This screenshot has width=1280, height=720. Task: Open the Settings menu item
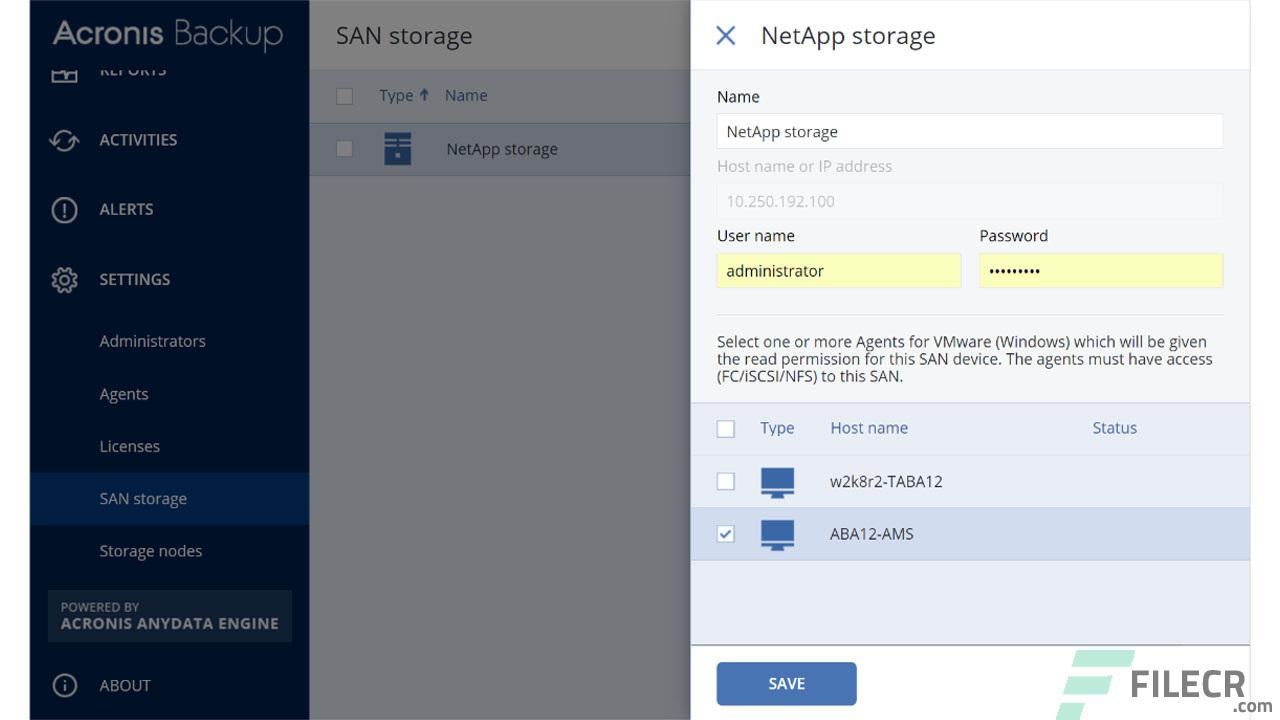tap(135, 280)
